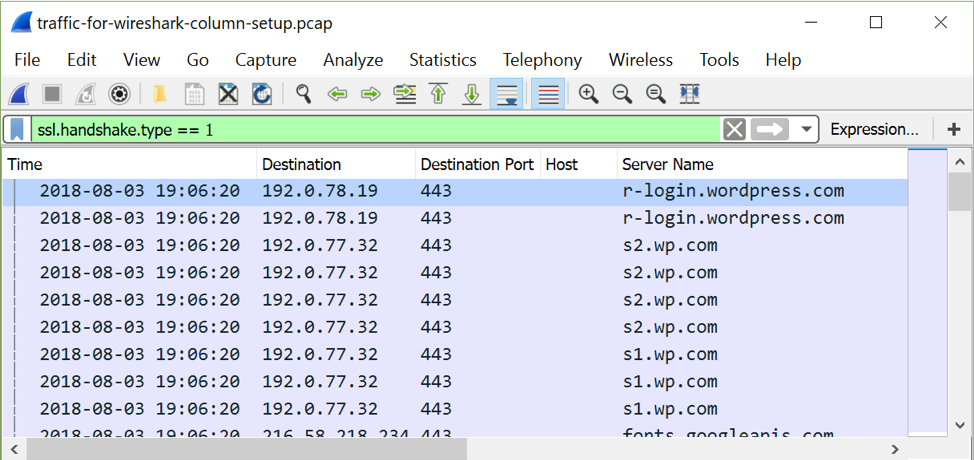Toggle auto-scroll during live capture
Screen dimensions: 974x460
click(x=508, y=94)
